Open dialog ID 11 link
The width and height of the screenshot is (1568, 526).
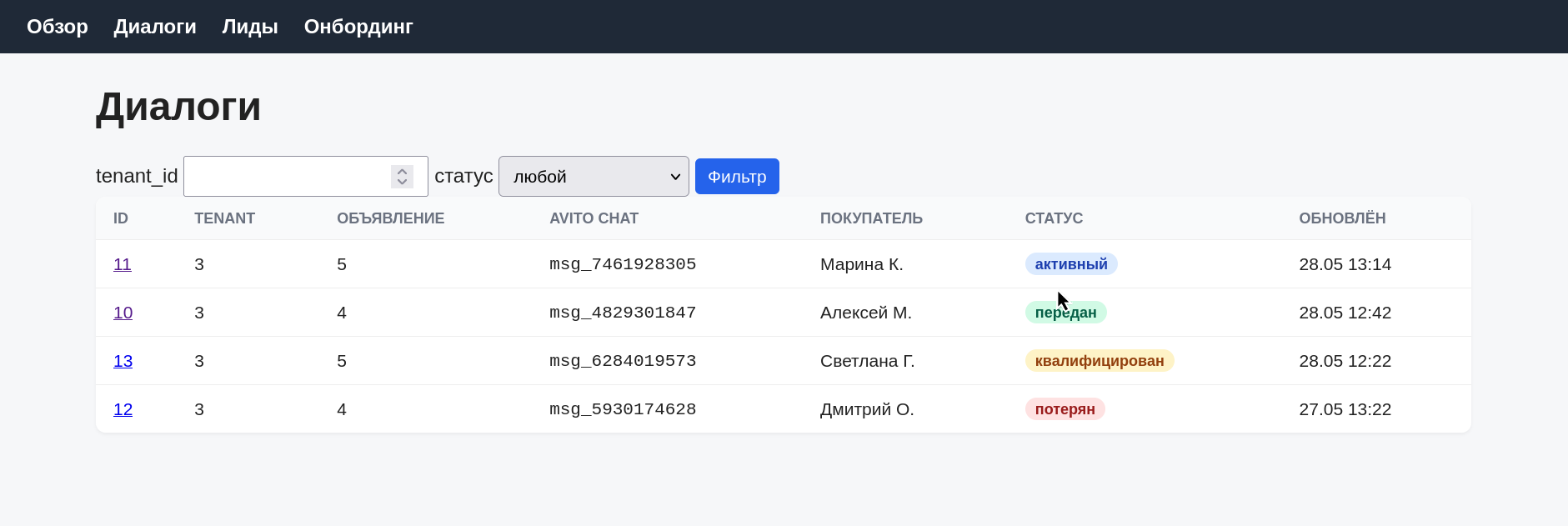(123, 264)
